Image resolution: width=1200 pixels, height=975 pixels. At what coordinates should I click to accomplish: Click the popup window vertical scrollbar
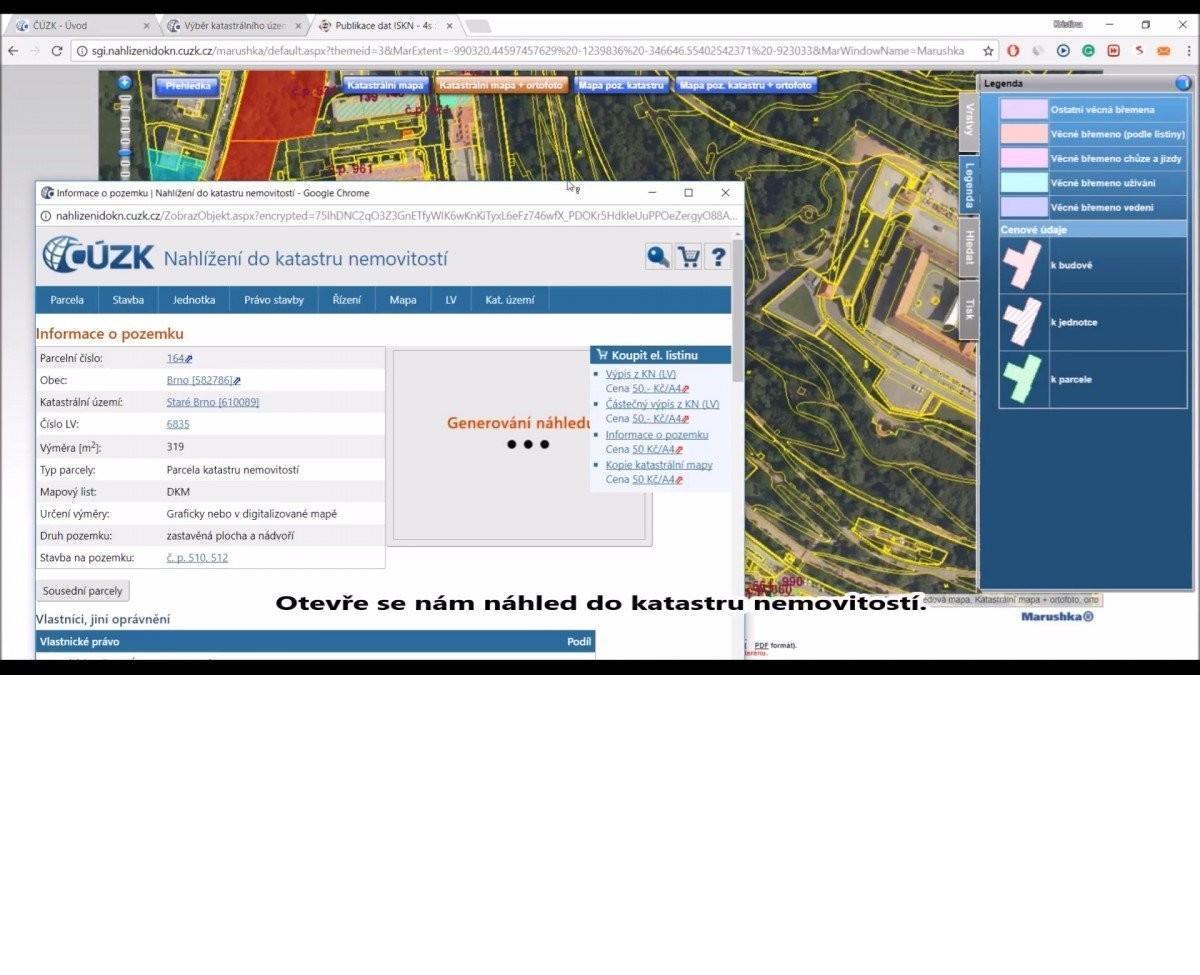pos(738,311)
